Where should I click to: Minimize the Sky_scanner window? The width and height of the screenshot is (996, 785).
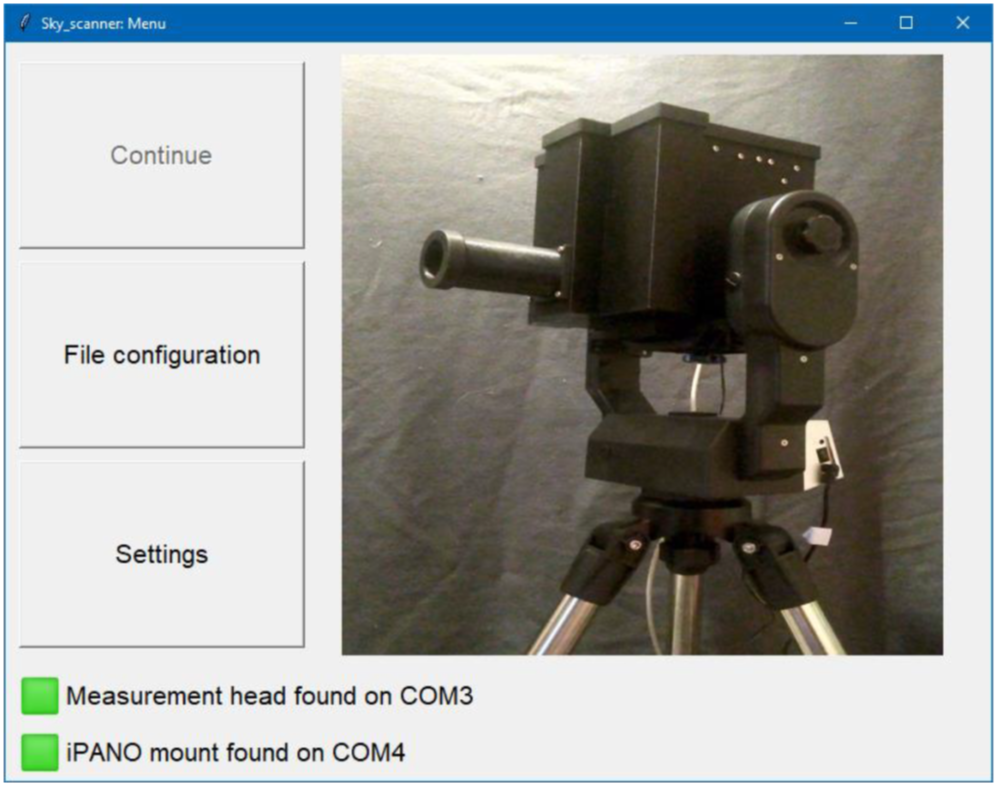click(x=850, y=23)
